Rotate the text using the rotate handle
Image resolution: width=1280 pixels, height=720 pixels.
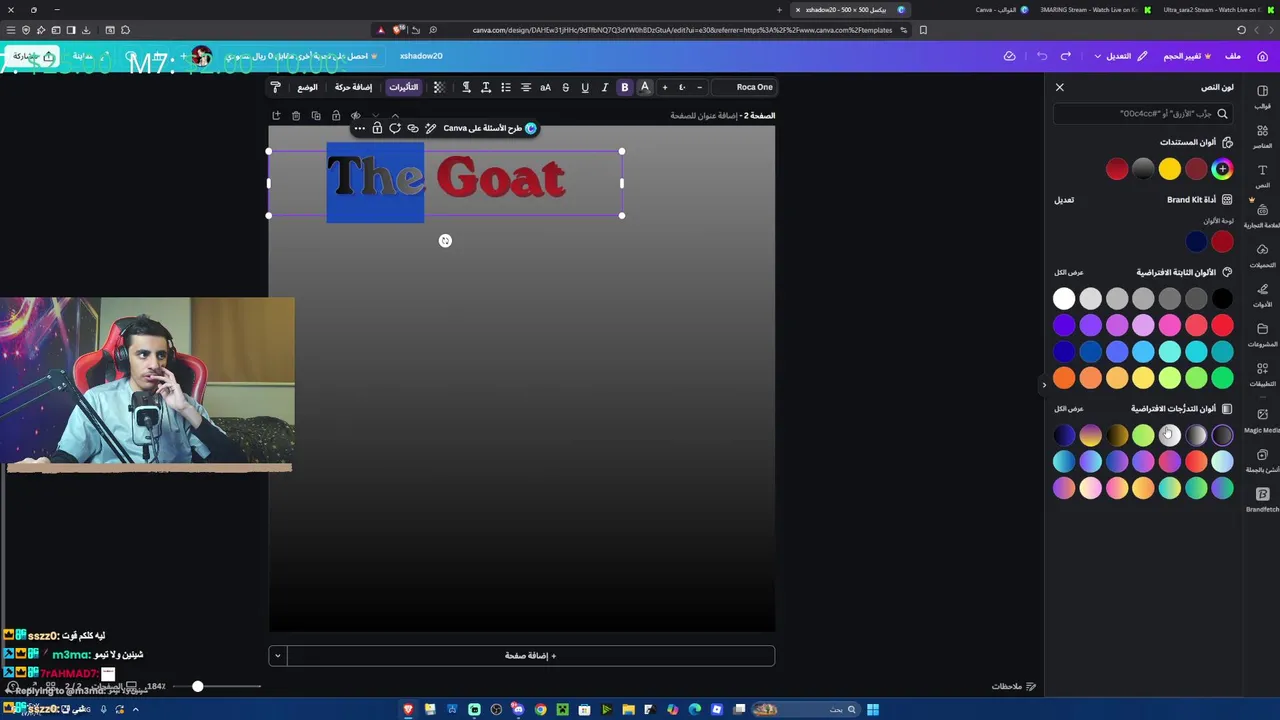(445, 241)
